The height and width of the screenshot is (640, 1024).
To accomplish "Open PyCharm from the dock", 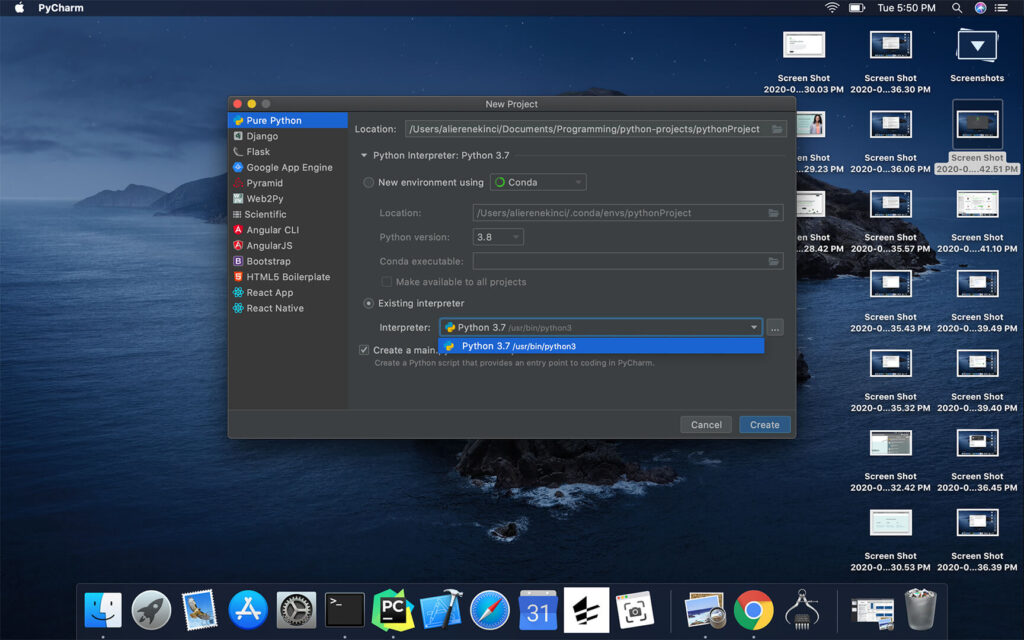I will [392, 611].
